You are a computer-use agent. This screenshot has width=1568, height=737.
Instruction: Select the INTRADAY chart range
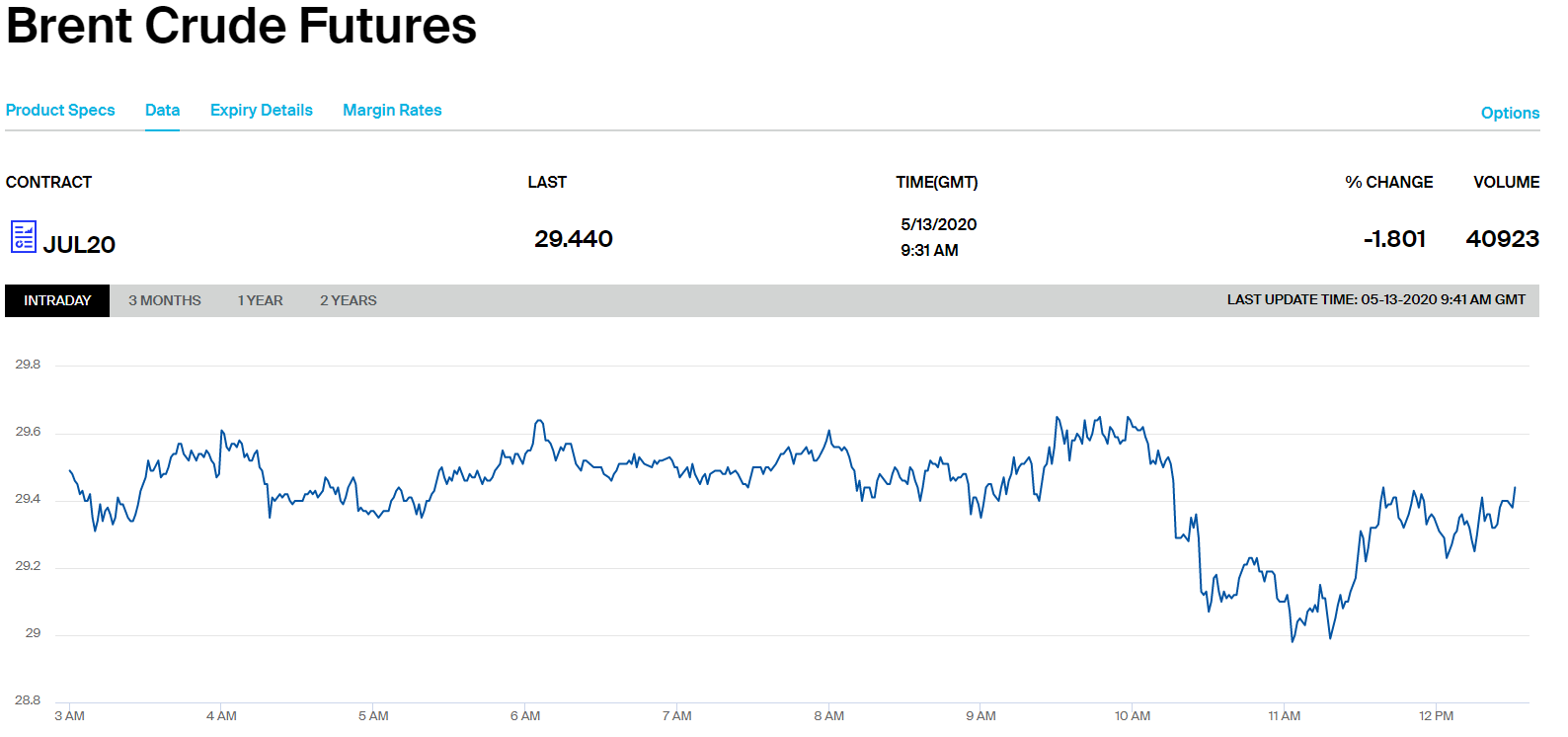(57, 300)
